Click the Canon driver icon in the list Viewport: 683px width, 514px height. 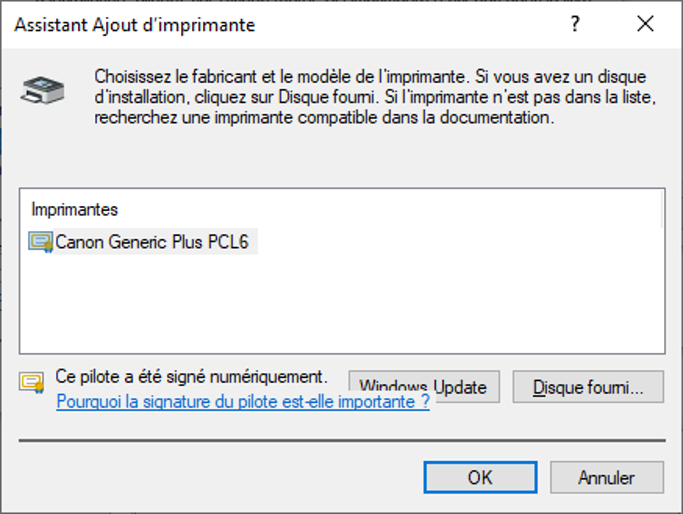tap(40, 242)
